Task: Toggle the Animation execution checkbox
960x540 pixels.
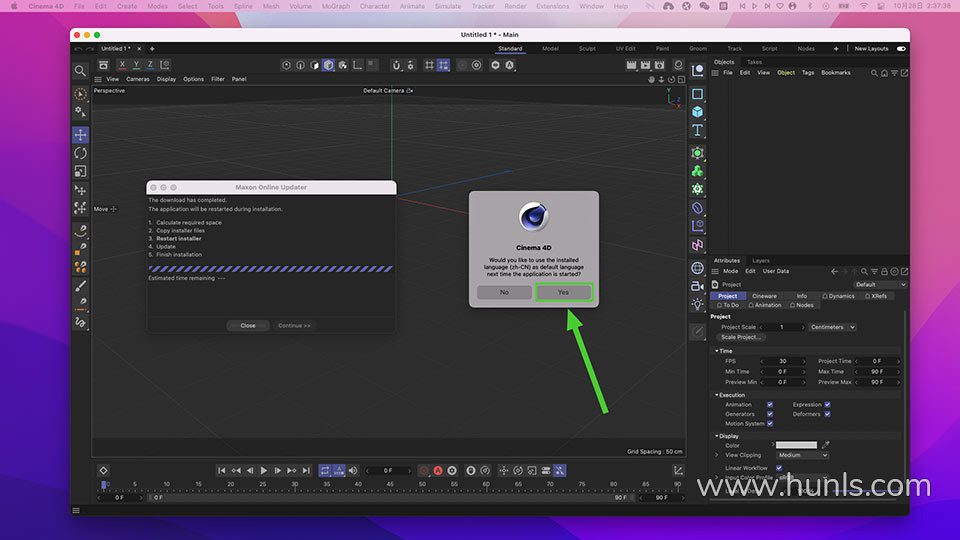Action: (769, 404)
